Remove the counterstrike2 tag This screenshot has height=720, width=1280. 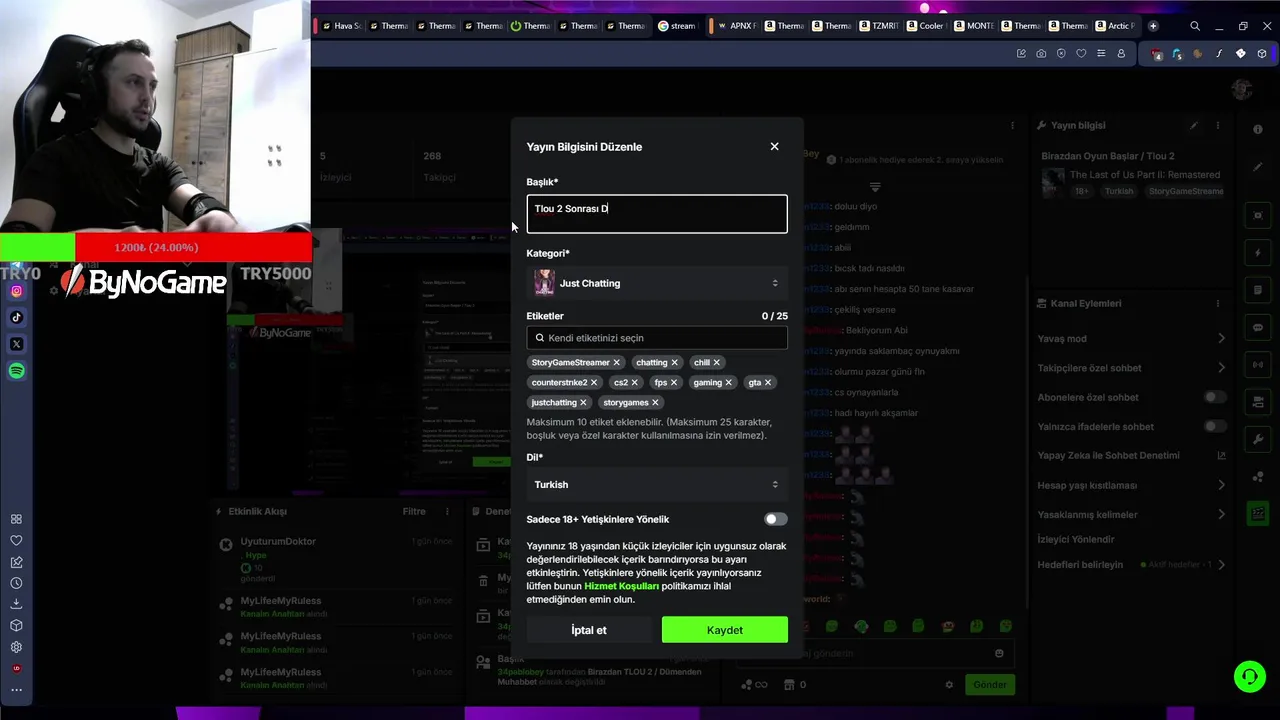593,382
